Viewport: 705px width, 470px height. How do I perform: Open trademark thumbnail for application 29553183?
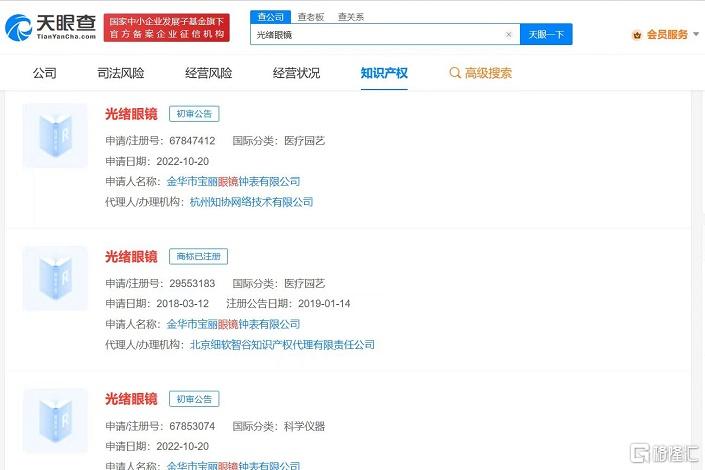55,278
